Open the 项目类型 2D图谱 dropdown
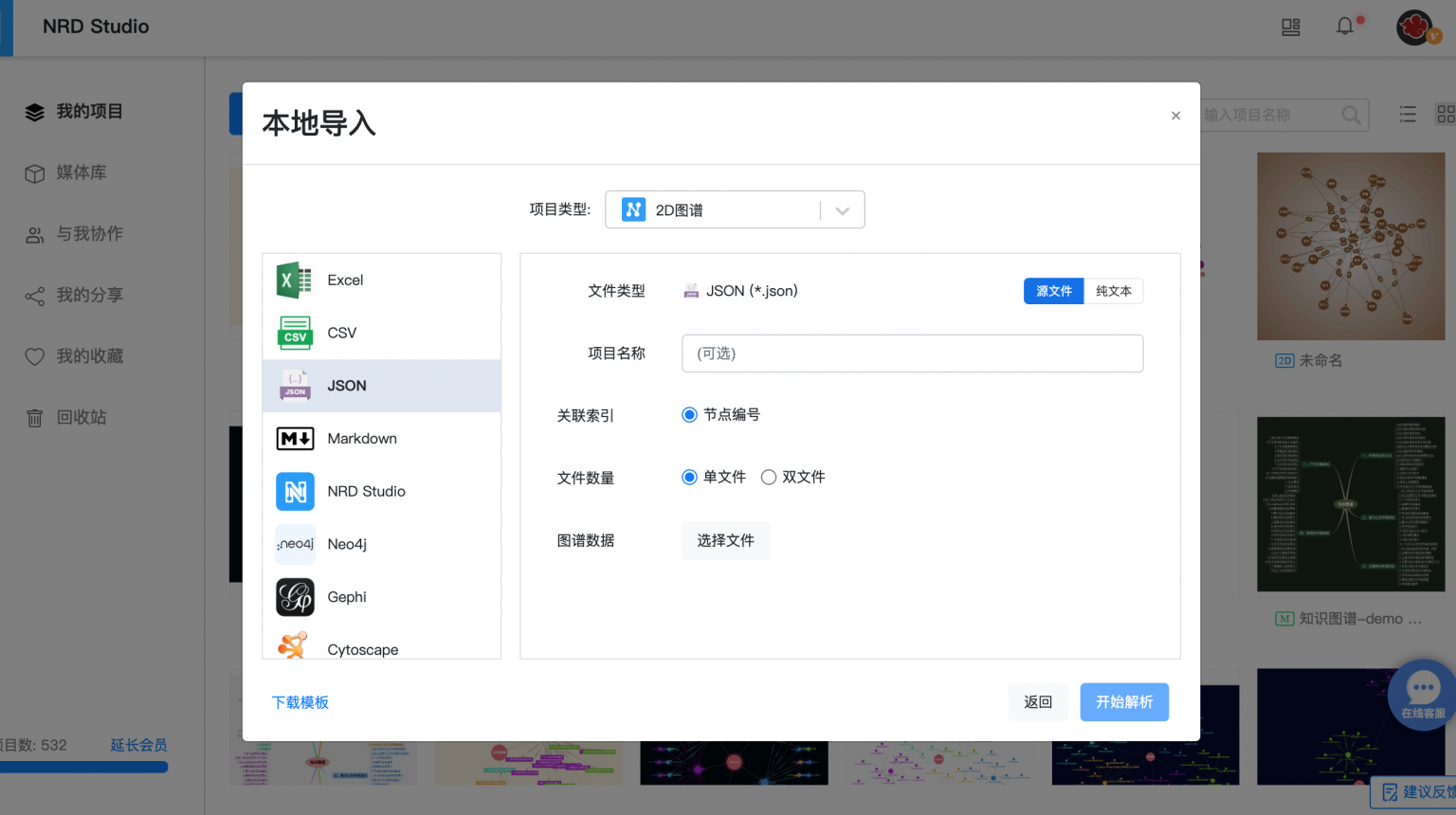Screen dimensions: 1456x815 [x=735, y=208]
